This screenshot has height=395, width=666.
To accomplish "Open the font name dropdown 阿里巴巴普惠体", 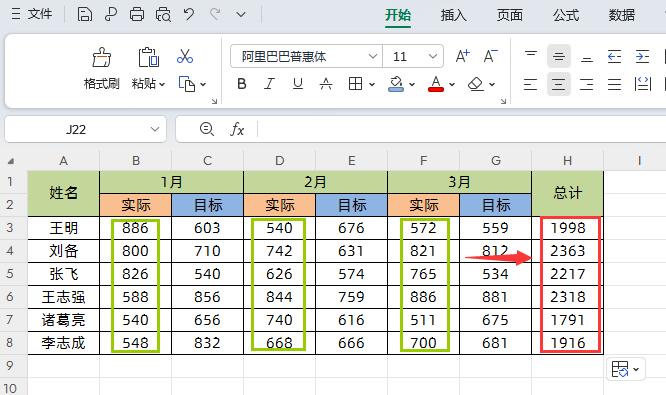I will point(306,56).
